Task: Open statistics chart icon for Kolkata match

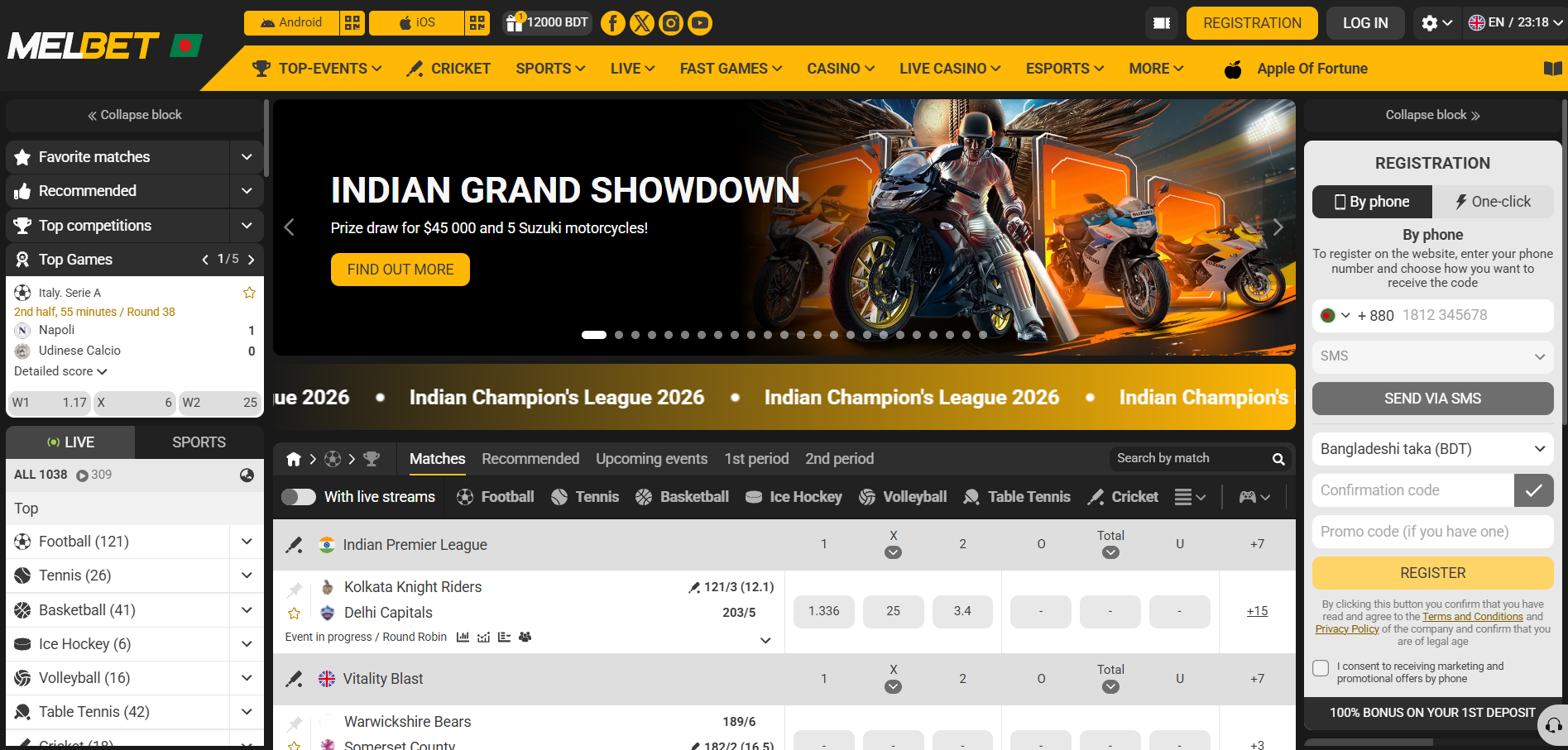Action: click(463, 637)
